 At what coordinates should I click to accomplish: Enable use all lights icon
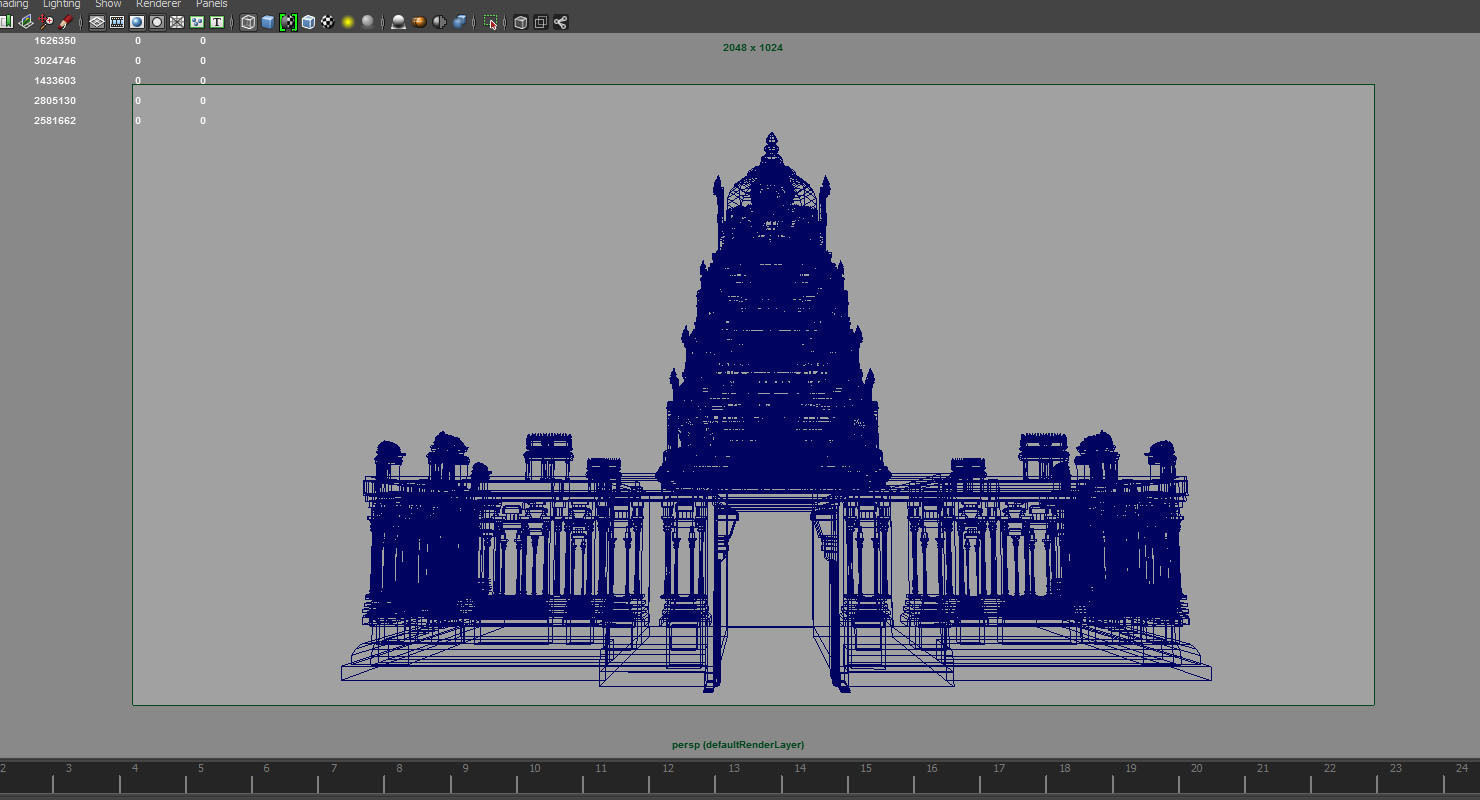pos(347,22)
